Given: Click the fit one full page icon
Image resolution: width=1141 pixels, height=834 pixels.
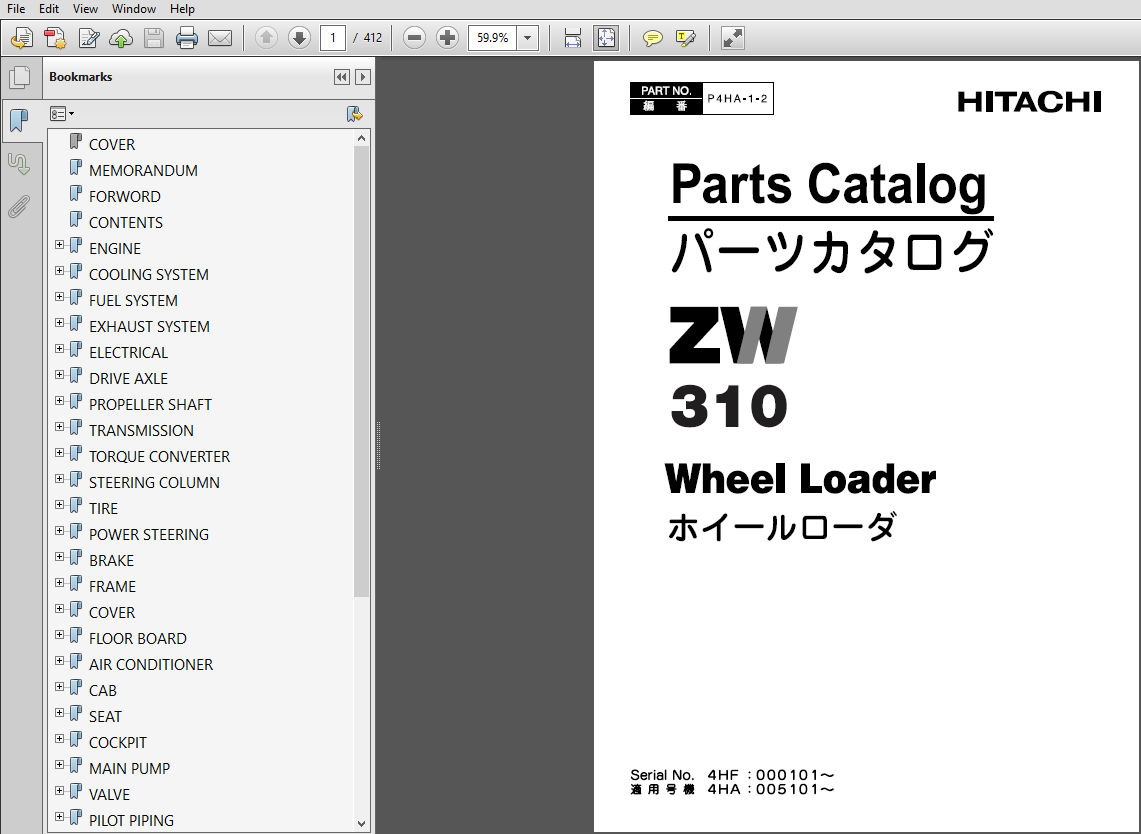Looking at the screenshot, I should (605, 38).
